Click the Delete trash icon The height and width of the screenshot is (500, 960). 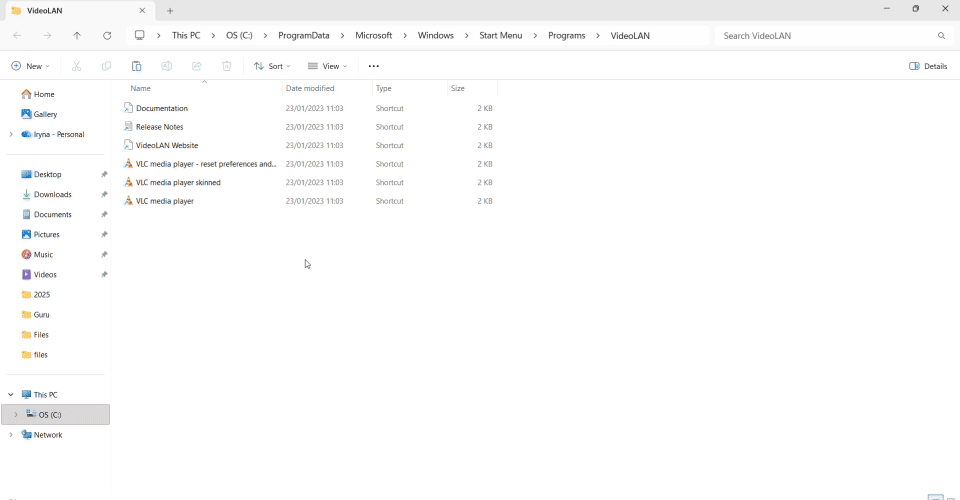tap(227, 66)
